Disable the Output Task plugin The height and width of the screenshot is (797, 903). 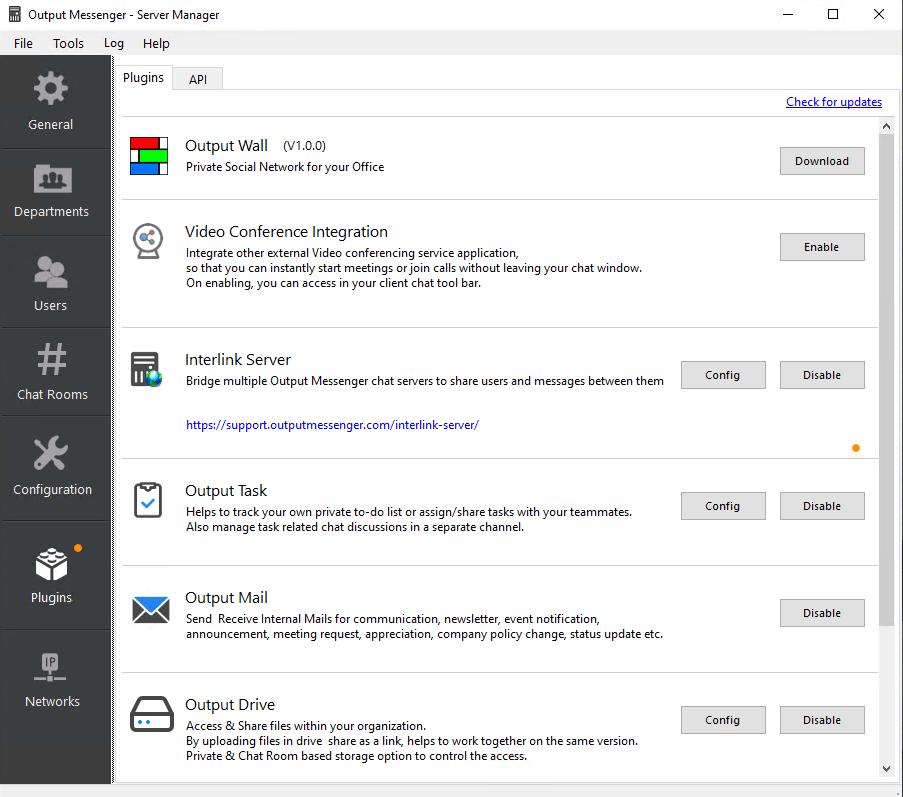(x=822, y=506)
